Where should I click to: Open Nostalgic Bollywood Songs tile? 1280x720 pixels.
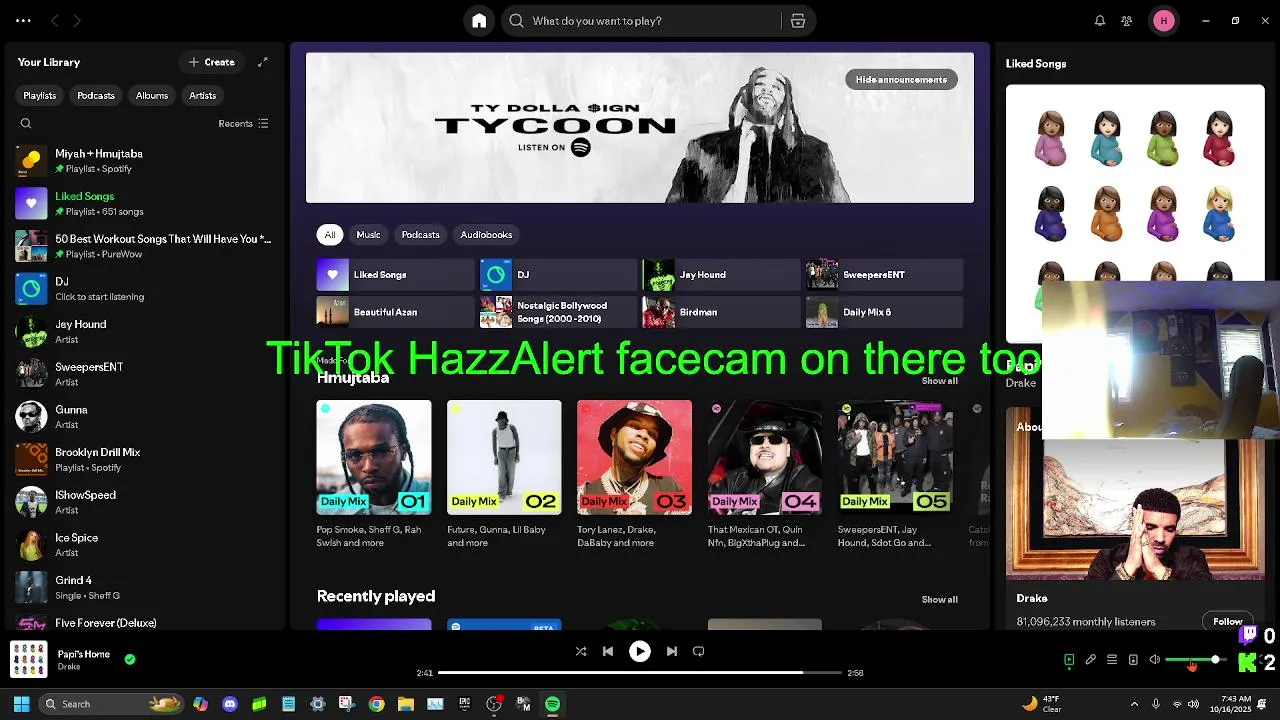(558, 312)
